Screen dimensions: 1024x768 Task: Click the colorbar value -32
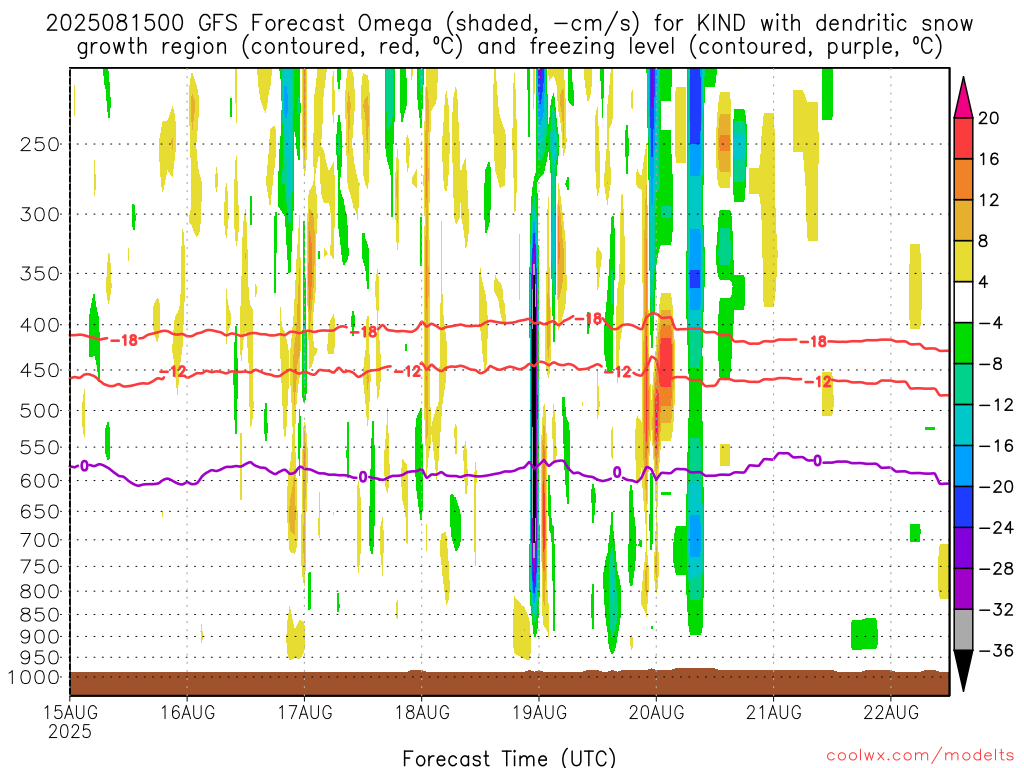(x=996, y=610)
